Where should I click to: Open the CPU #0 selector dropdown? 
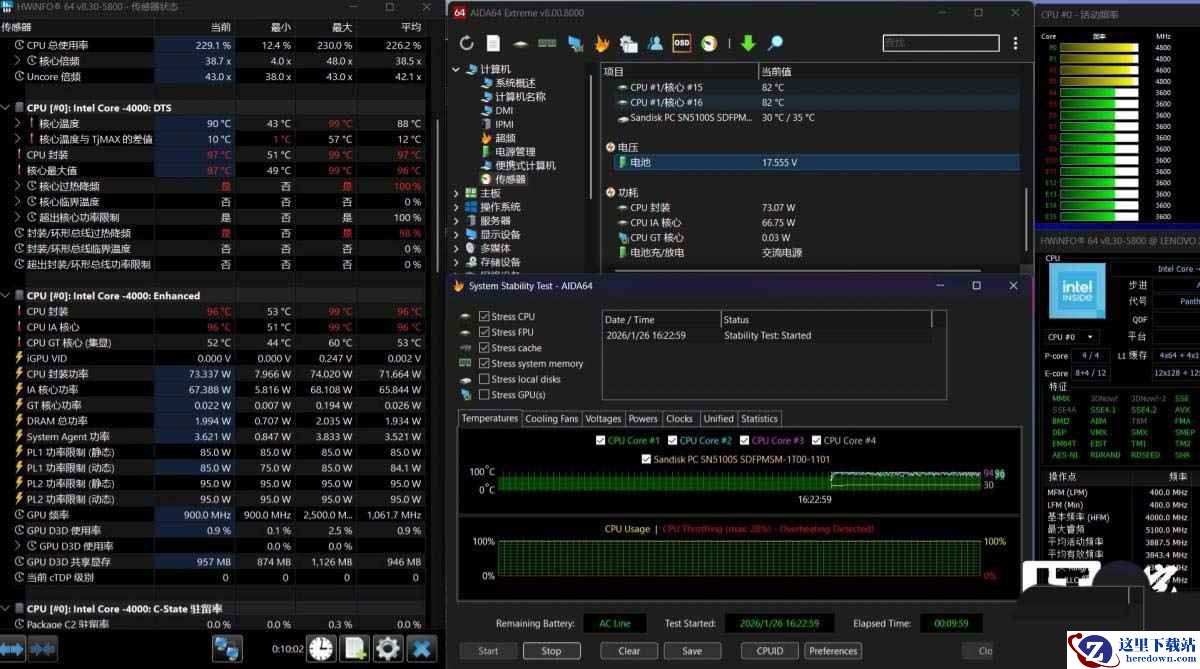[1071, 337]
